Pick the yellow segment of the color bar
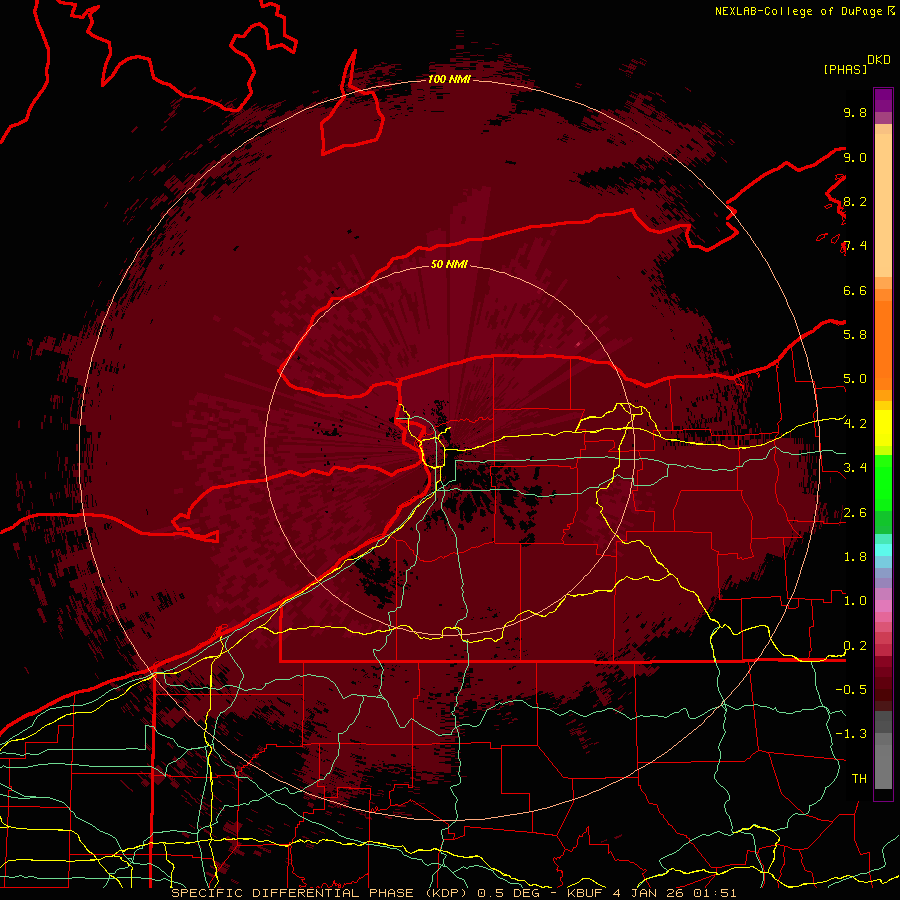The image size is (900, 900). (883, 428)
